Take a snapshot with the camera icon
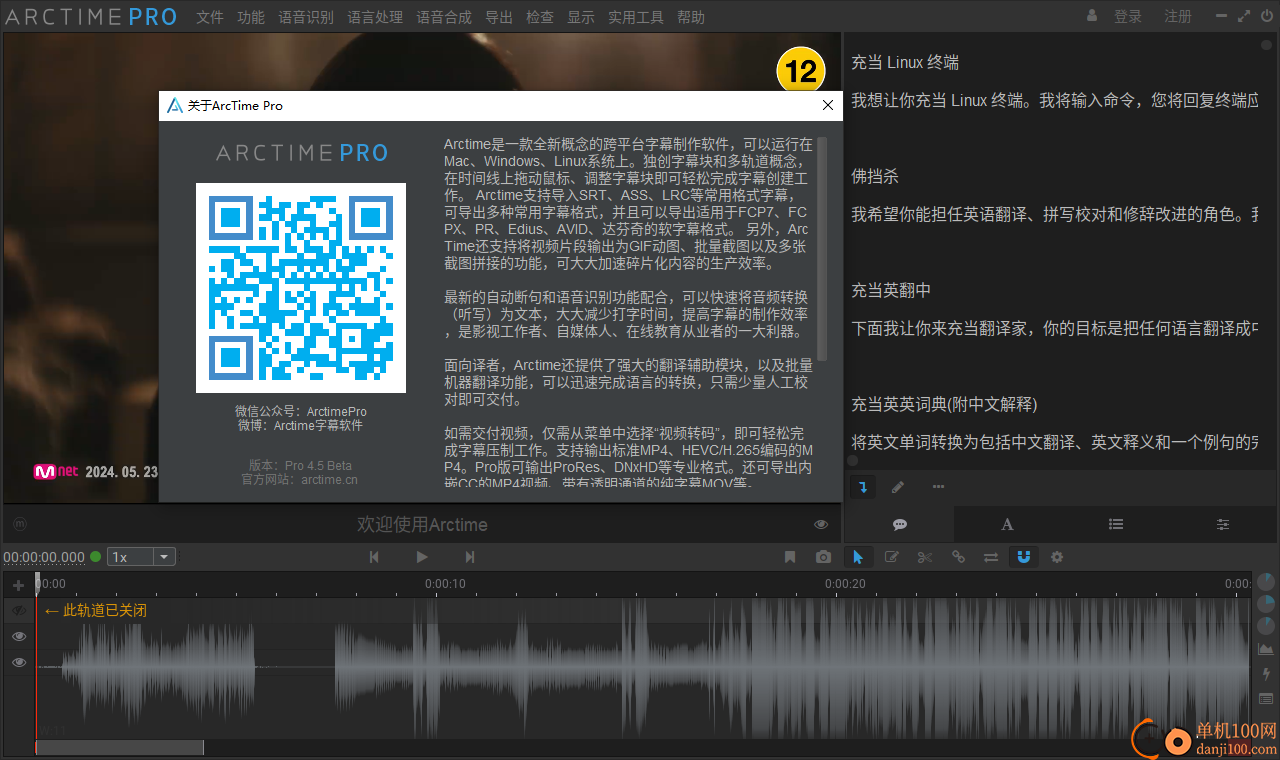Image resolution: width=1280 pixels, height=760 pixels. point(823,557)
